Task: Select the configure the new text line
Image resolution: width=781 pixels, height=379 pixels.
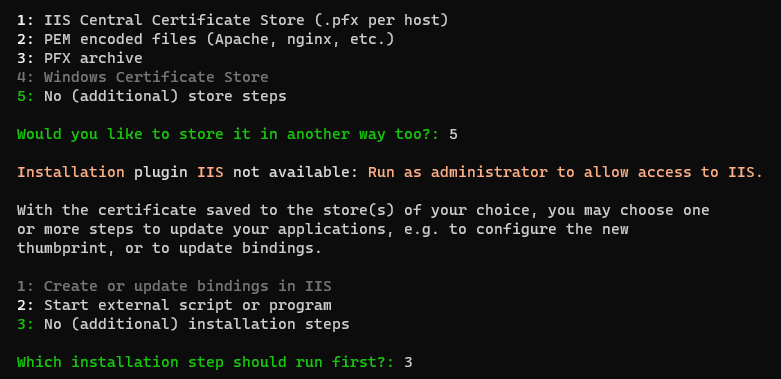Action: click(x=323, y=230)
